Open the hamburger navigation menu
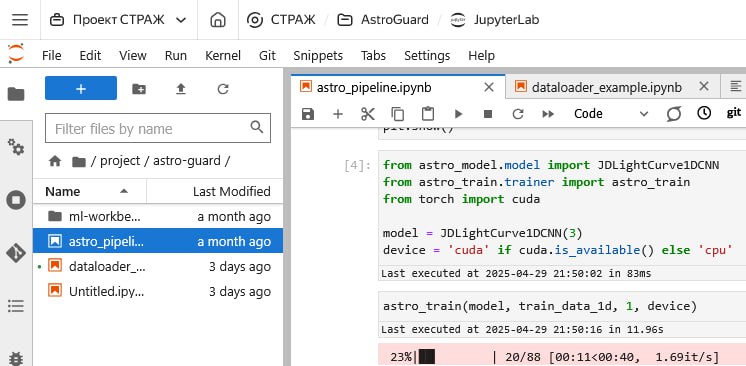Screen dimensions: 746x366 [x=20, y=20]
